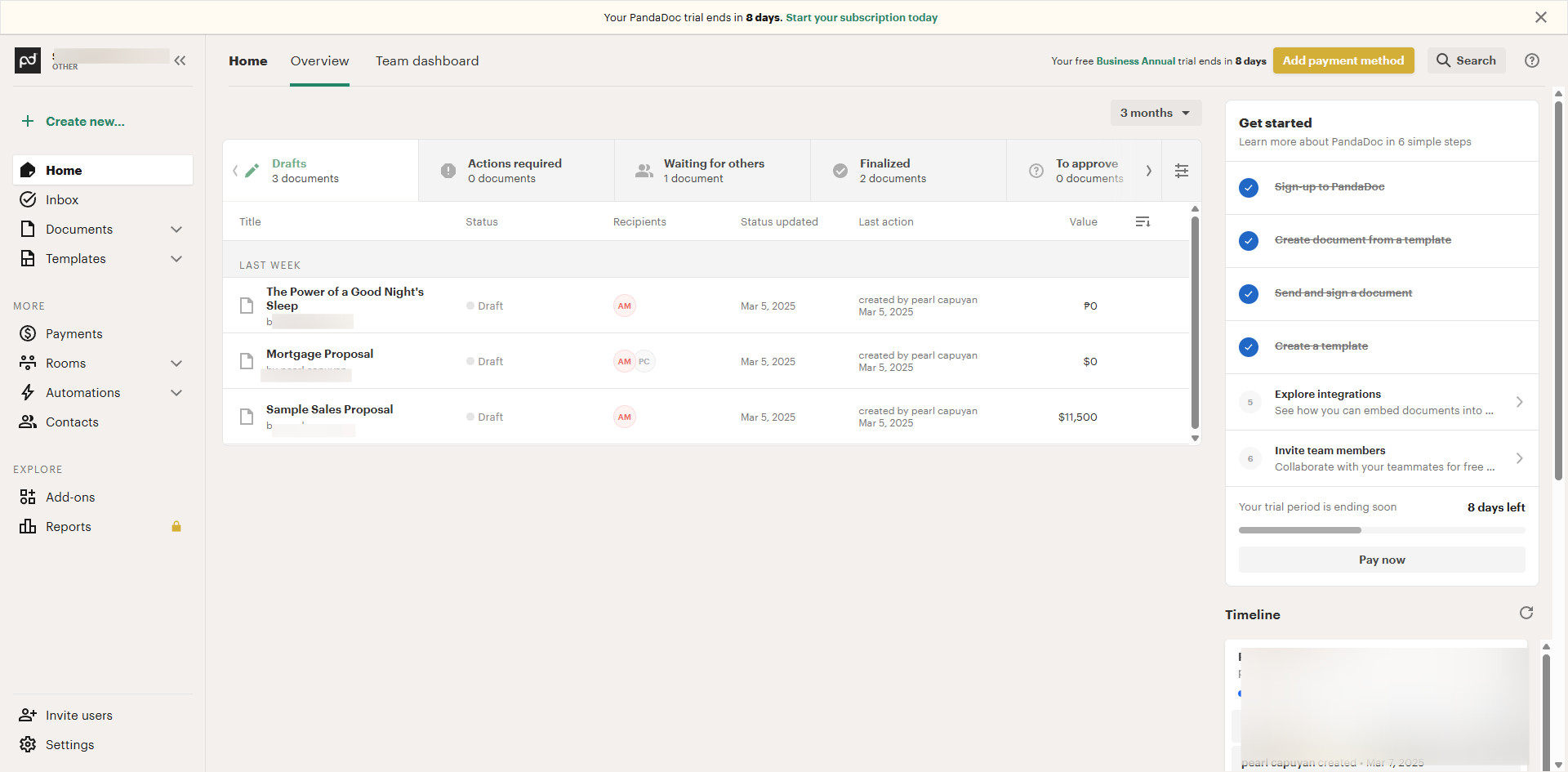This screenshot has width=1568, height=772.
Task: Toggle the Create a template step checkmark
Action: 1249,347
